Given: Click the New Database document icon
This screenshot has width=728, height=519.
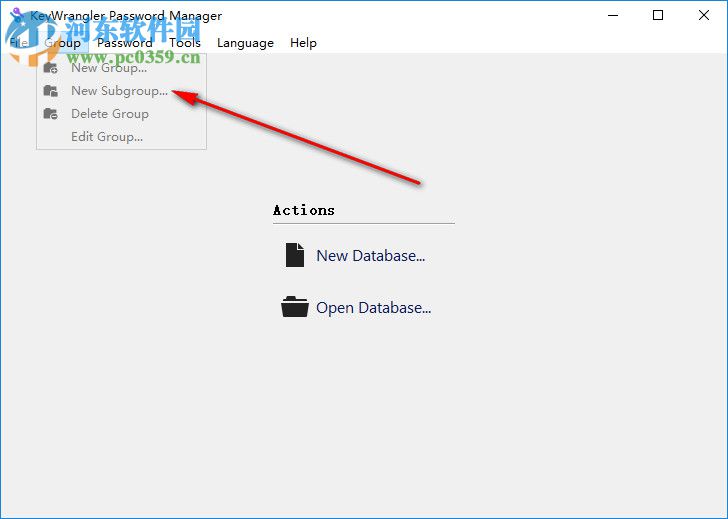Looking at the screenshot, I should (295, 255).
